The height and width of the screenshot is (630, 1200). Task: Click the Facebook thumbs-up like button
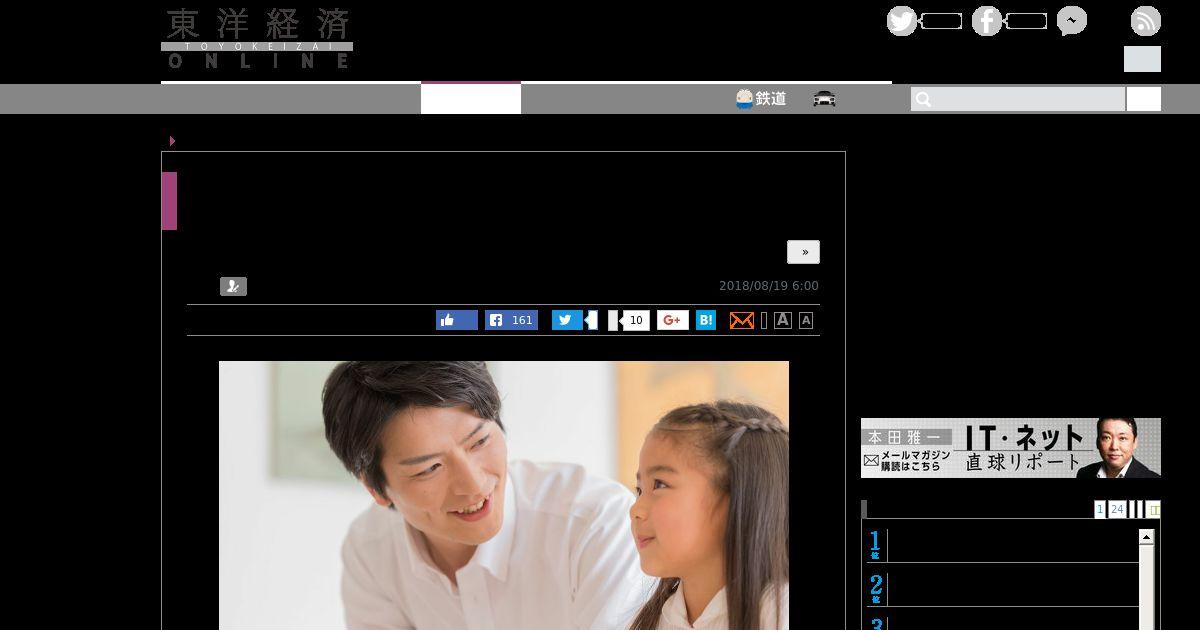click(x=457, y=320)
